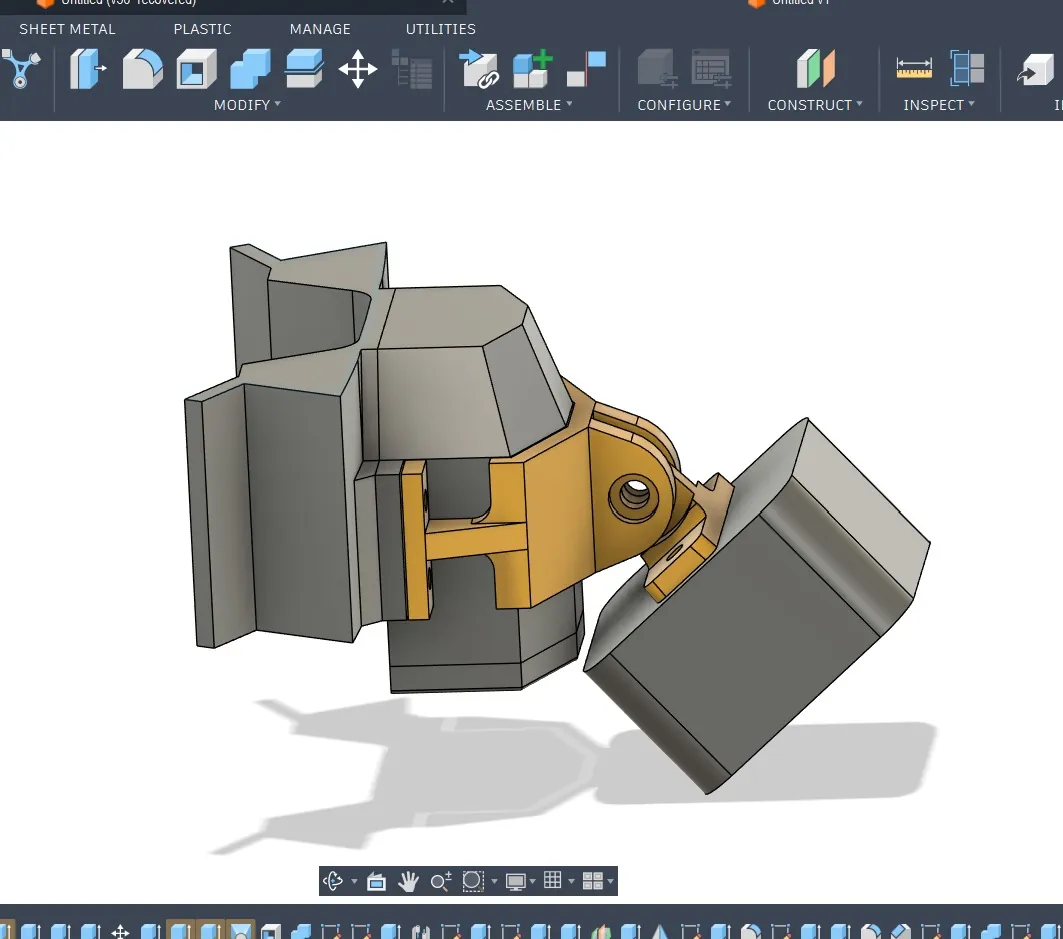
Task: Expand the Viewports dropdown arrow
Action: point(610,881)
